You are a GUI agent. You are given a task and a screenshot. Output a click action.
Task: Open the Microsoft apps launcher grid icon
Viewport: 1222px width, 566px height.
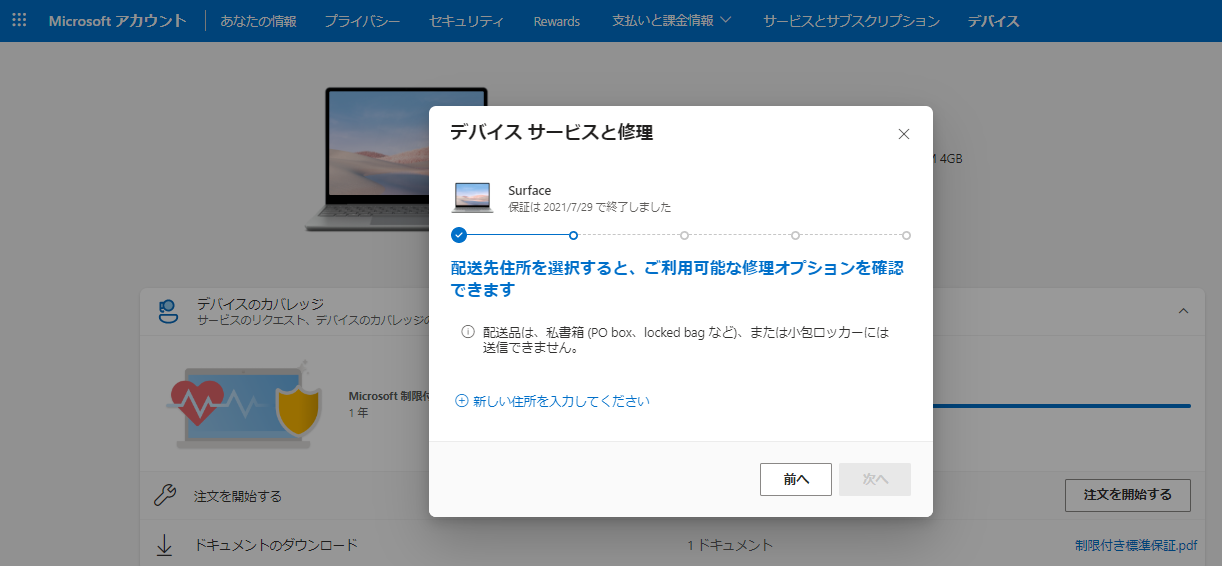pyautogui.click(x=19, y=20)
